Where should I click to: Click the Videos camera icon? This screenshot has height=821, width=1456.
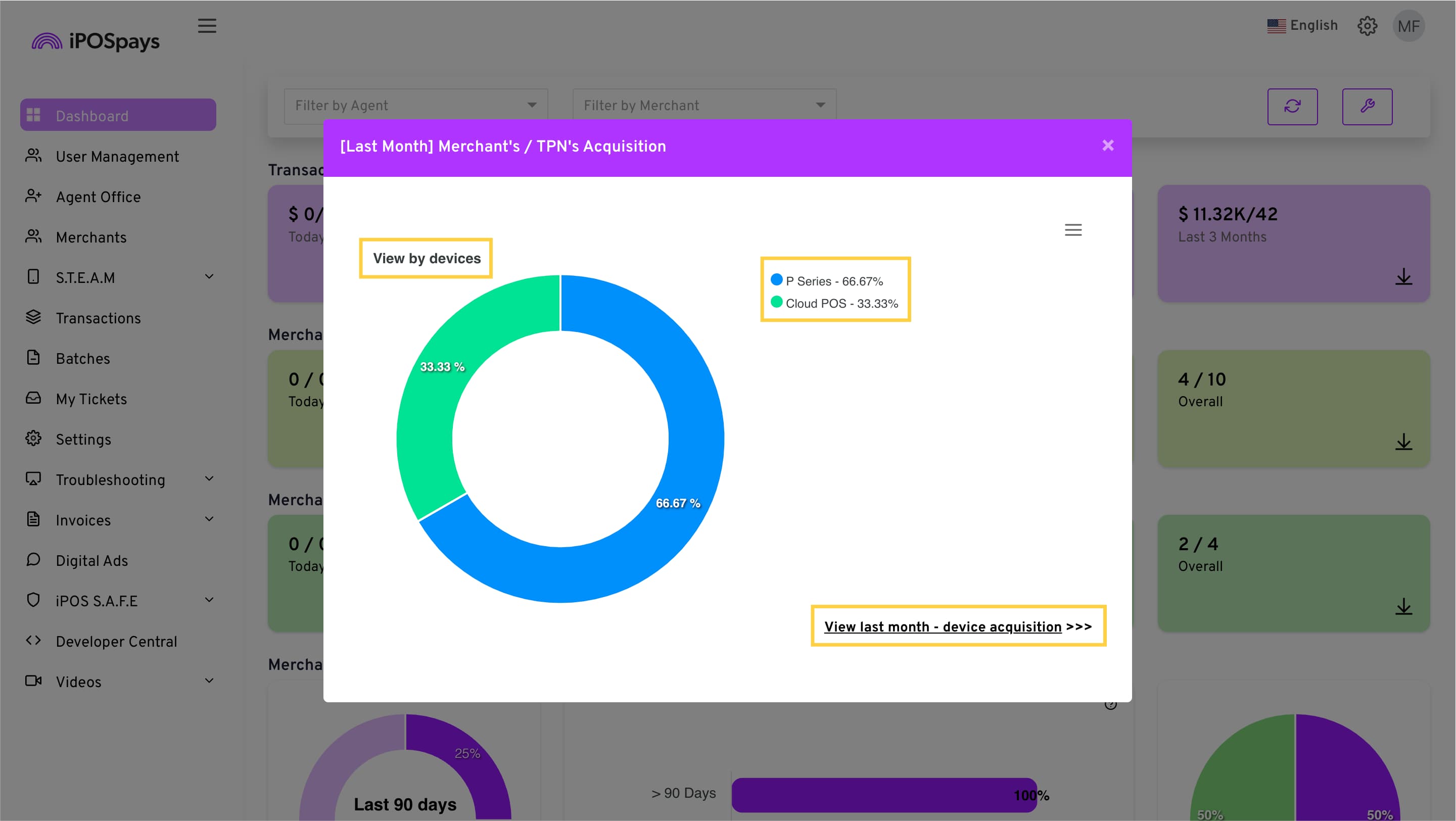click(33, 681)
